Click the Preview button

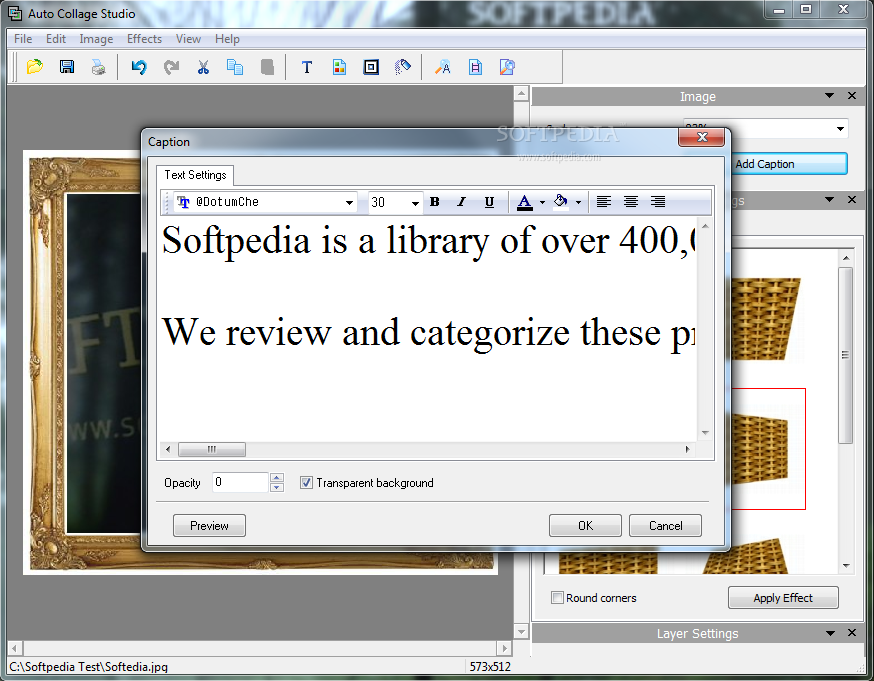point(209,526)
